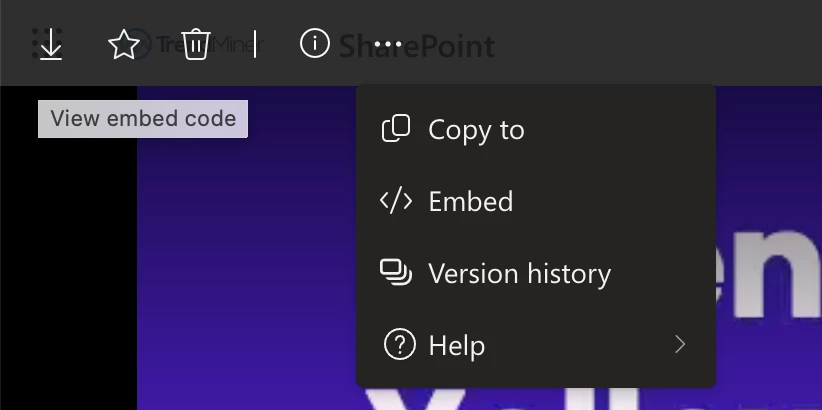822x410 pixels.
Task: Click the TrendMiner logo in the header
Action: coord(232,44)
